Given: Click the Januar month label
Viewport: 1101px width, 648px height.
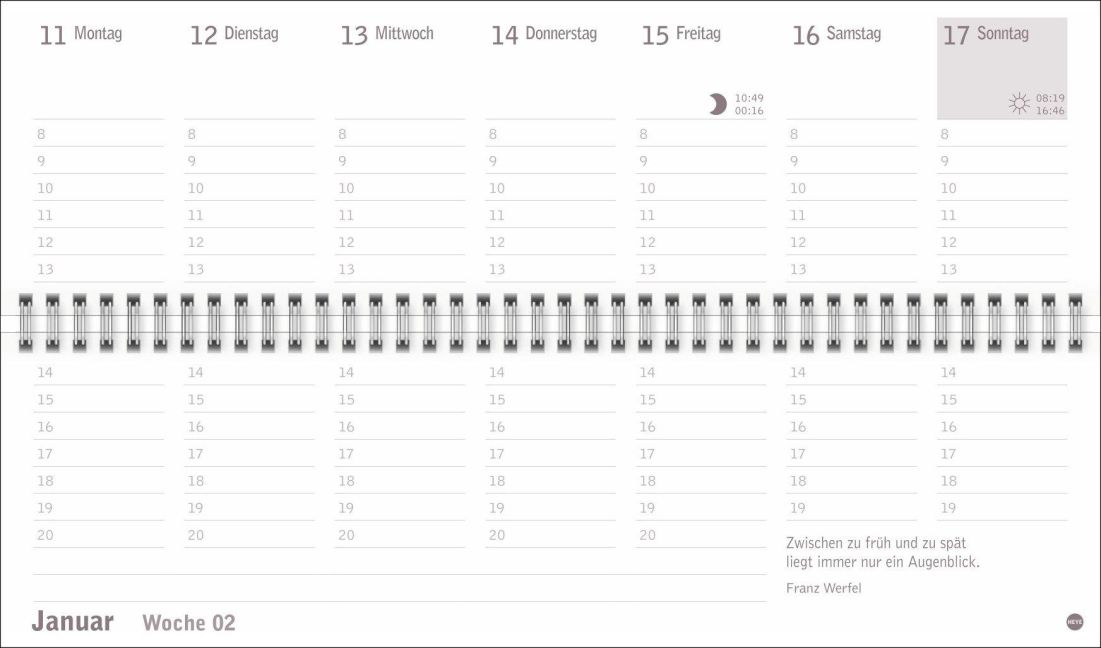Looking at the screenshot, I should tap(73, 621).
